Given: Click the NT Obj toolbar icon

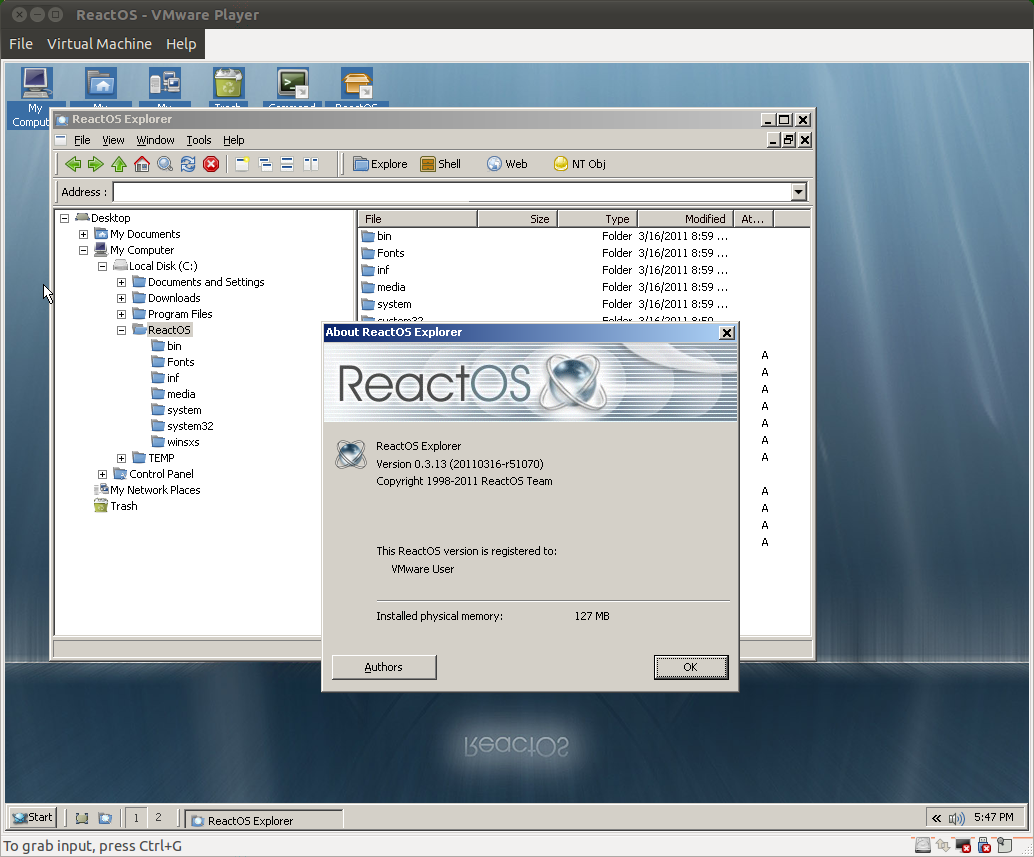Looking at the screenshot, I should point(578,163).
